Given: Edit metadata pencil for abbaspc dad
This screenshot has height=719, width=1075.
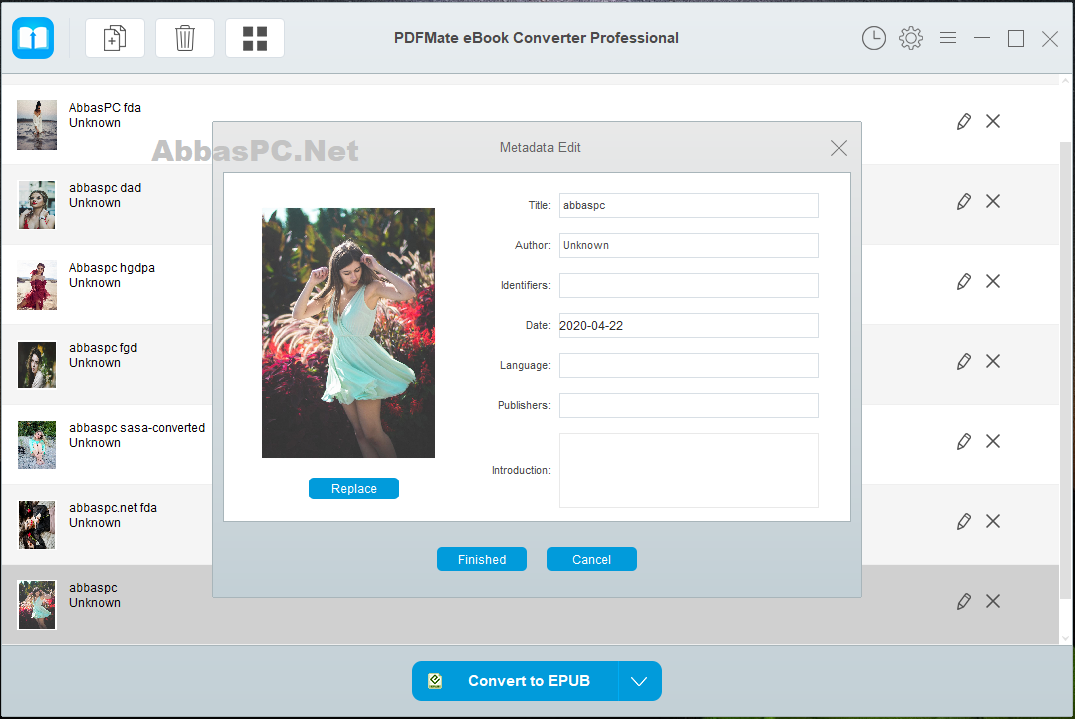Looking at the screenshot, I should pyautogui.click(x=964, y=202).
